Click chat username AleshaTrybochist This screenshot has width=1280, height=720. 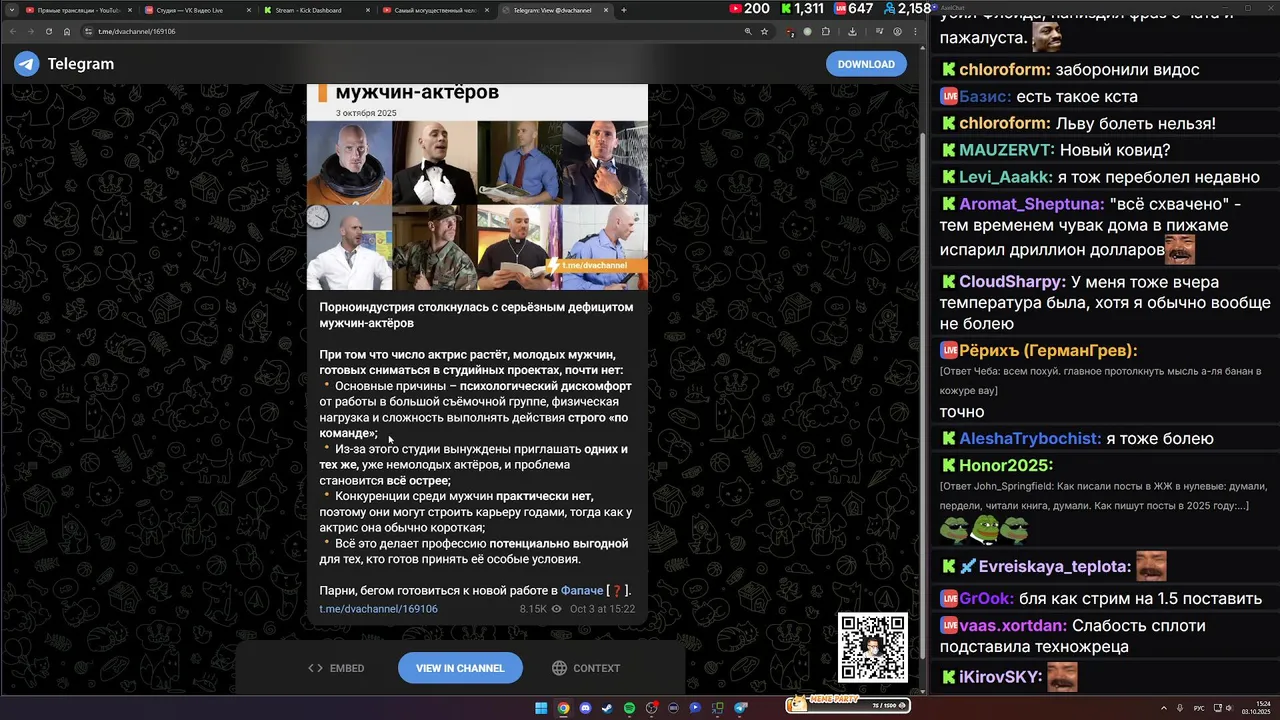[x=1030, y=439]
